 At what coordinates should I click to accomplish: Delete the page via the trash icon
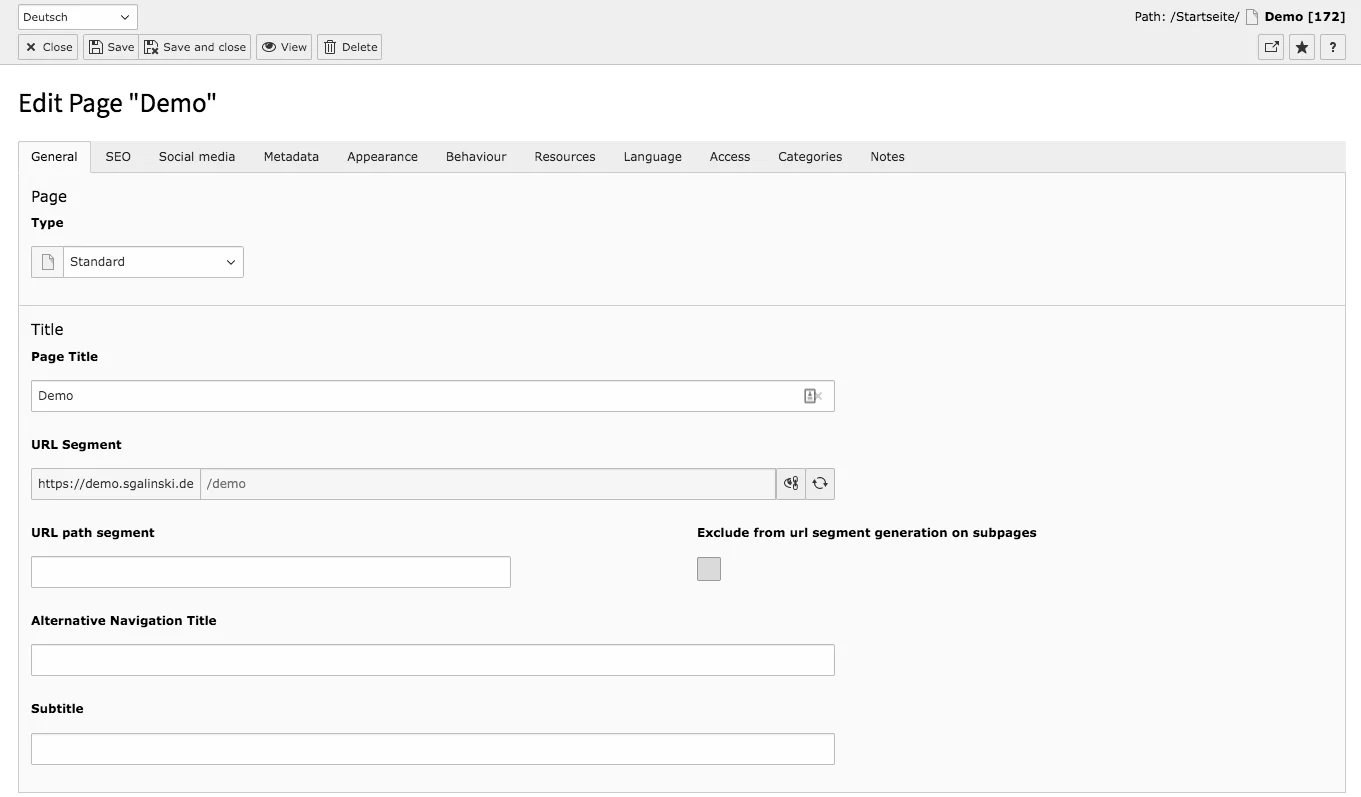(x=349, y=46)
